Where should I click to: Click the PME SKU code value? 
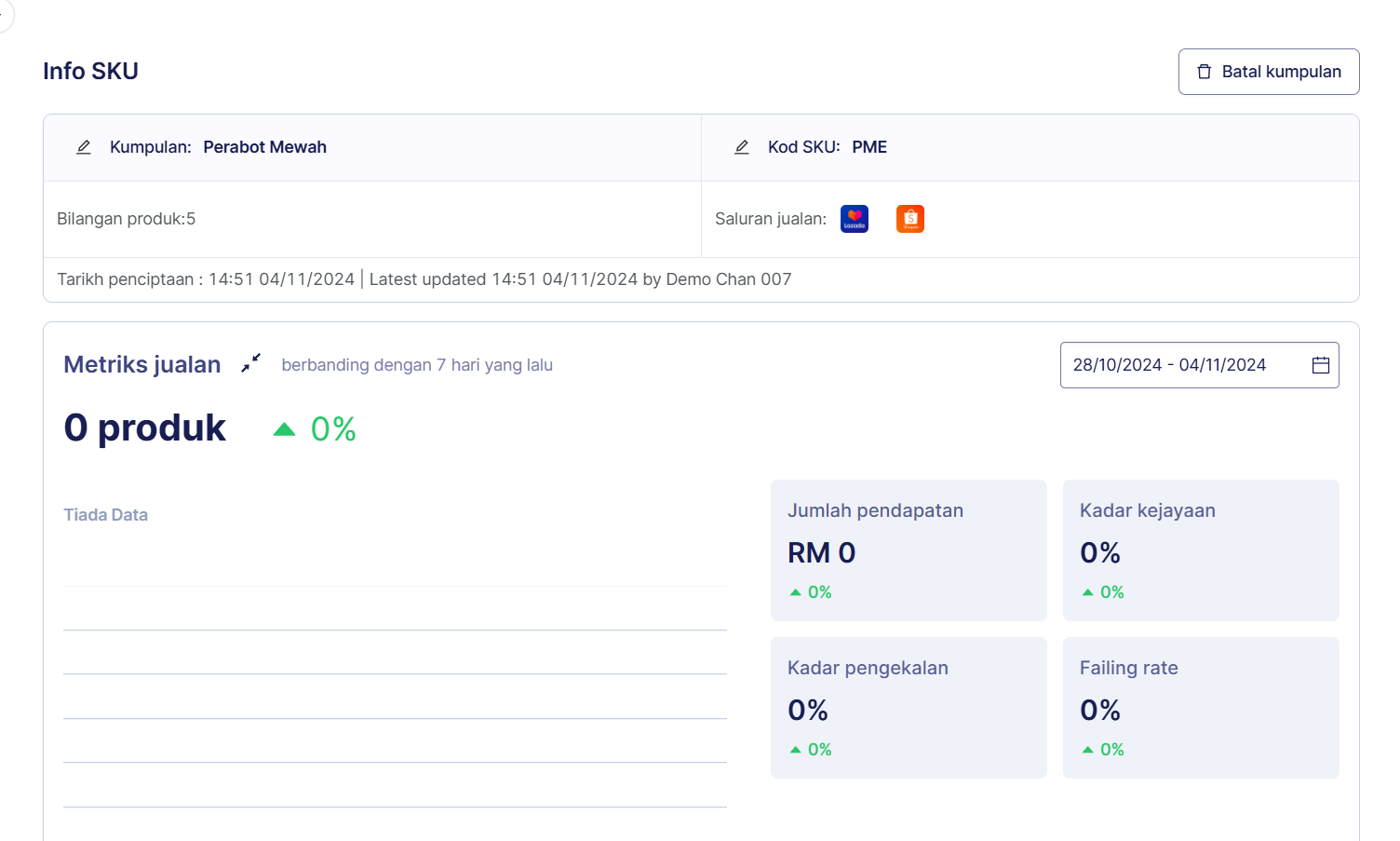[x=868, y=147]
